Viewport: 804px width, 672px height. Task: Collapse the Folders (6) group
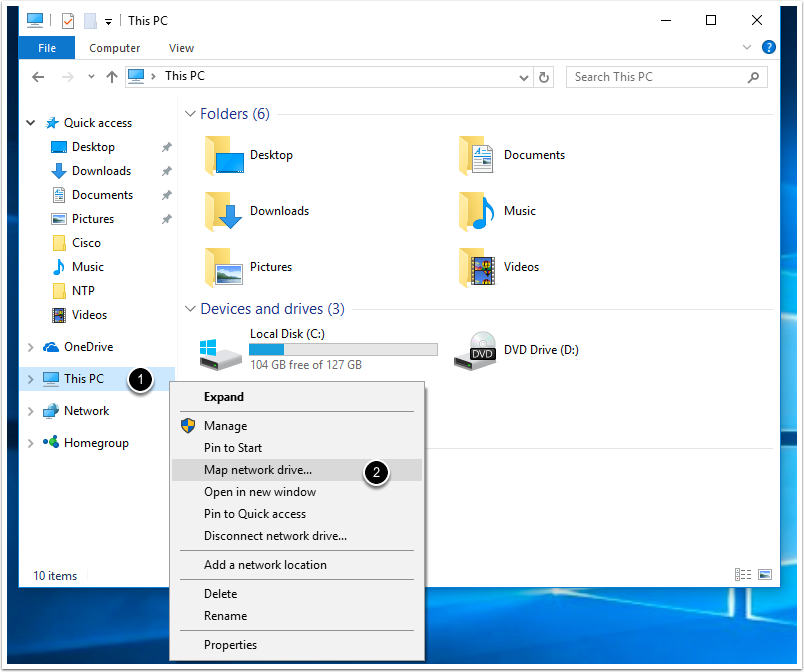[x=190, y=114]
